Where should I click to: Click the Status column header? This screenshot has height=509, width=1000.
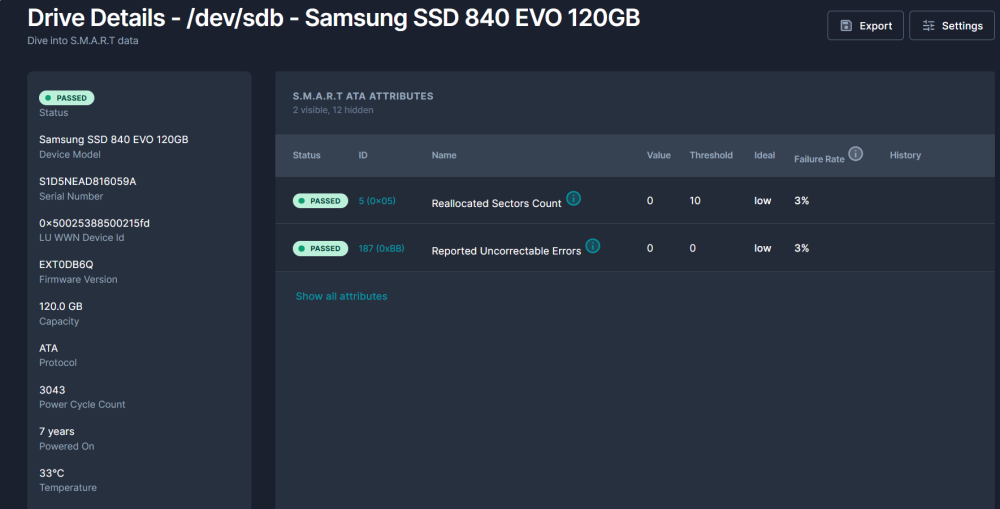[x=307, y=155]
